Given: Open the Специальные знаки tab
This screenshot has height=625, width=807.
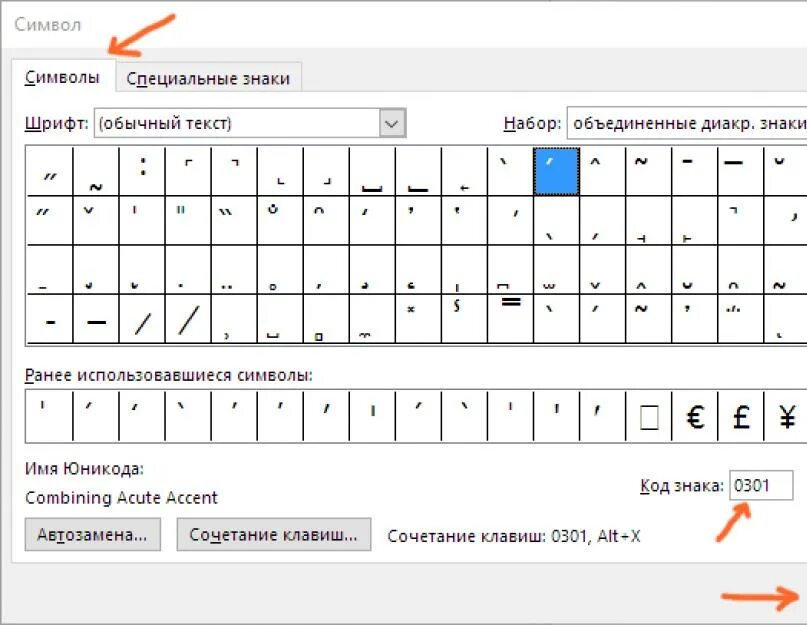Looking at the screenshot, I should [x=208, y=78].
